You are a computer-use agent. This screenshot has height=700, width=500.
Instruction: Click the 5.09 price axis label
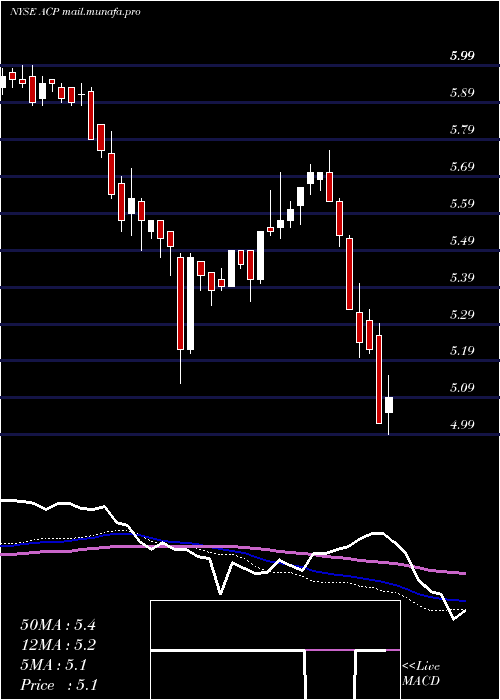point(462,388)
